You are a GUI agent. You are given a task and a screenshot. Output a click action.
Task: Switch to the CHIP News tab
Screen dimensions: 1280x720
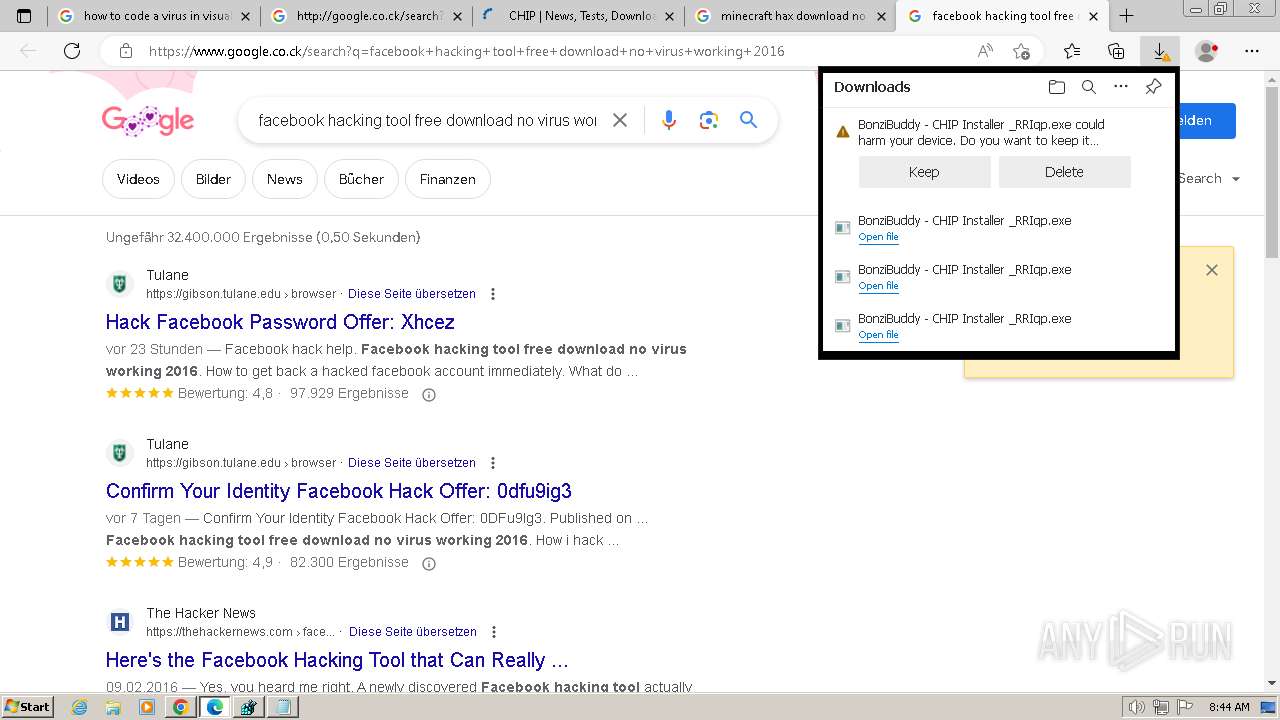click(x=580, y=16)
